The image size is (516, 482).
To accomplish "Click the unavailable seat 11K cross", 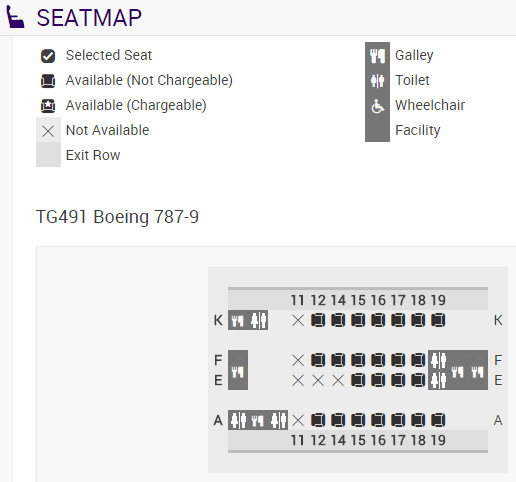I will 298,321.
